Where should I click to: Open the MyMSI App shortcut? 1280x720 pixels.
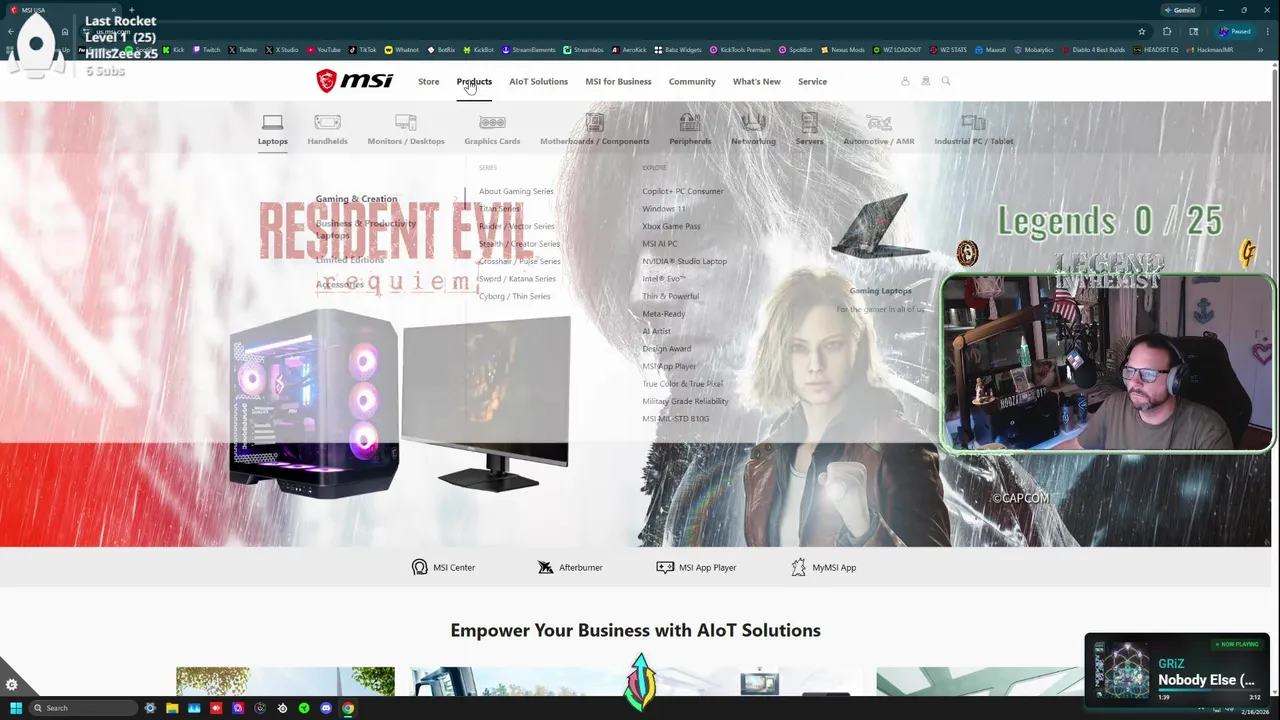pyautogui.click(x=823, y=567)
